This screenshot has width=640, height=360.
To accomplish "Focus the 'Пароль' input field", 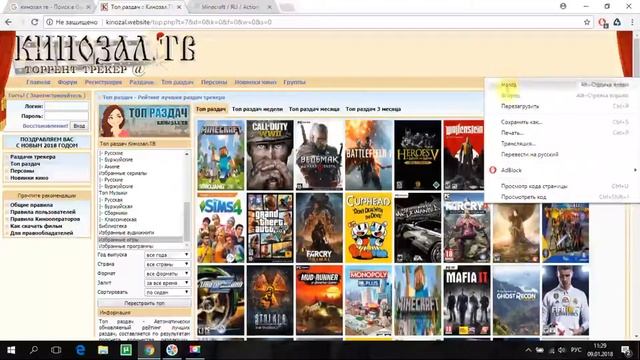I will [x=66, y=116].
